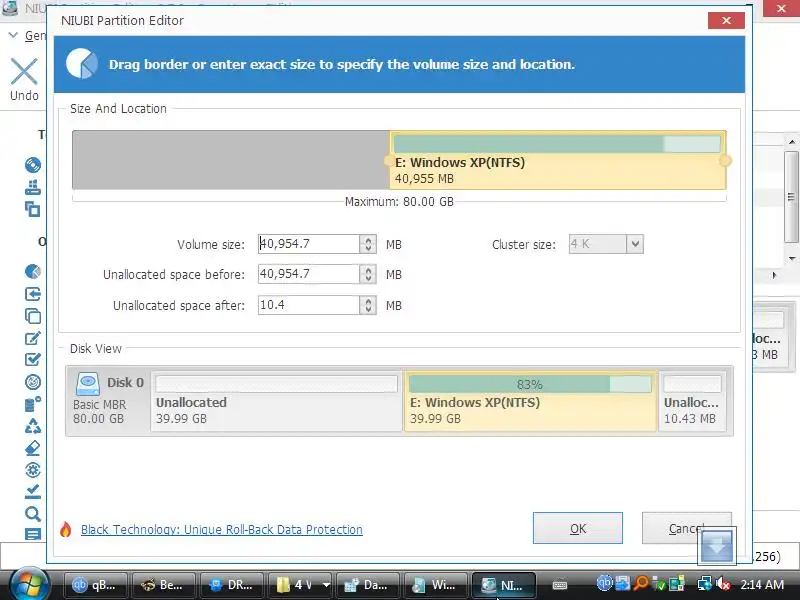Screen dimensions: 800x600
Task: Switch to the Be... taskbar window
Action: [x=163, y=585]
